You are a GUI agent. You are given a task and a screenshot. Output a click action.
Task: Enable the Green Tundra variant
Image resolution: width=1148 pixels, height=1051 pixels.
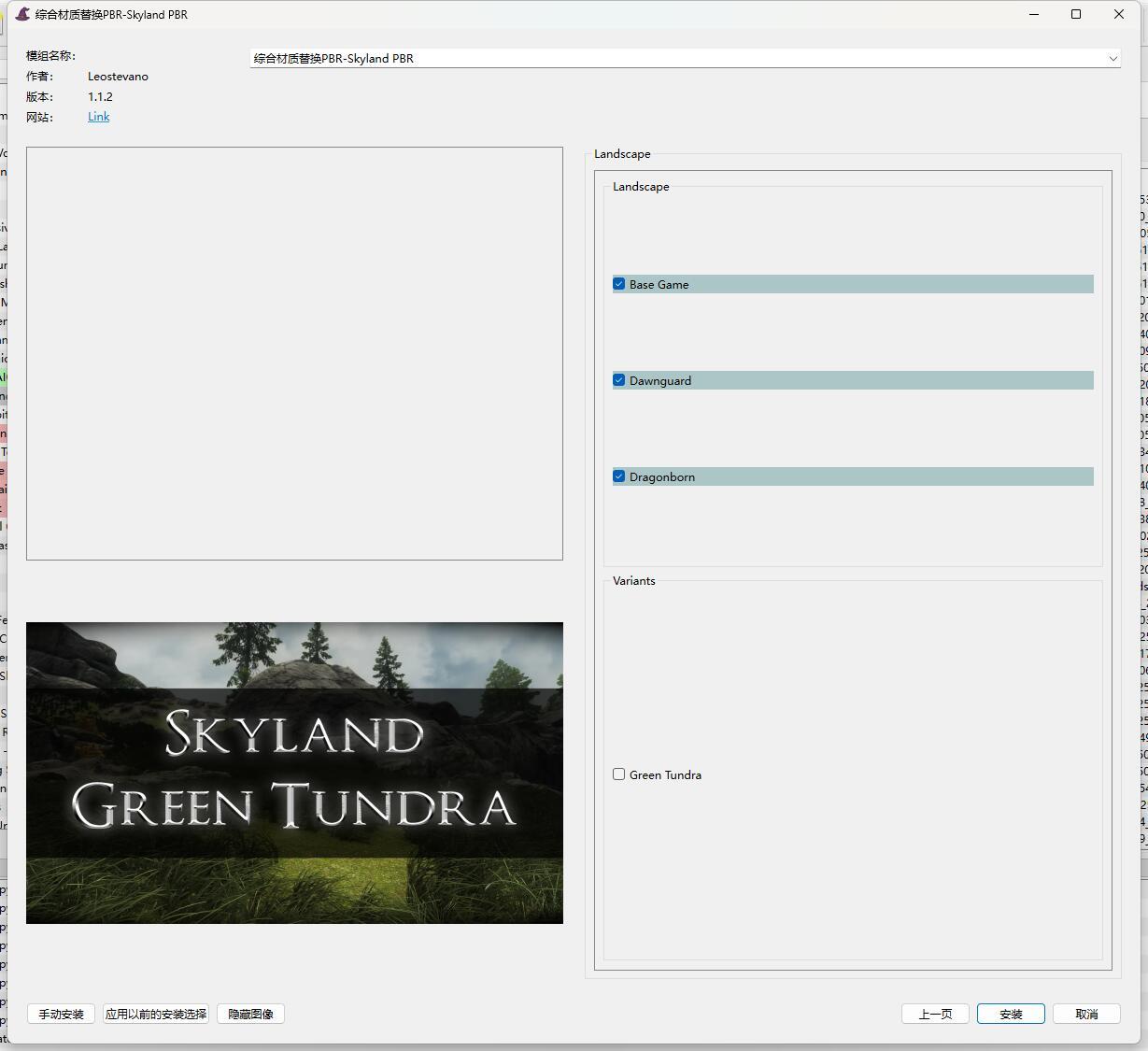point(619,774)
